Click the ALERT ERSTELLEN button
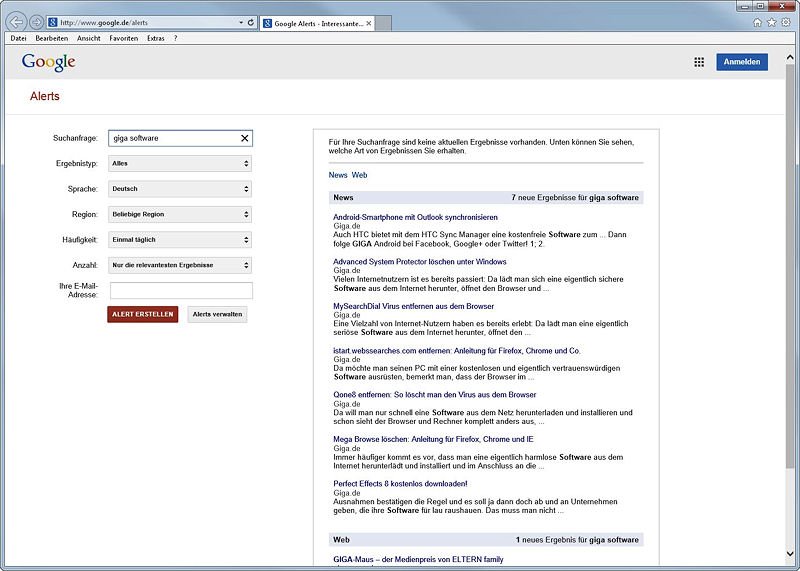This screenshot has width=800, height=571. point(143,314)
